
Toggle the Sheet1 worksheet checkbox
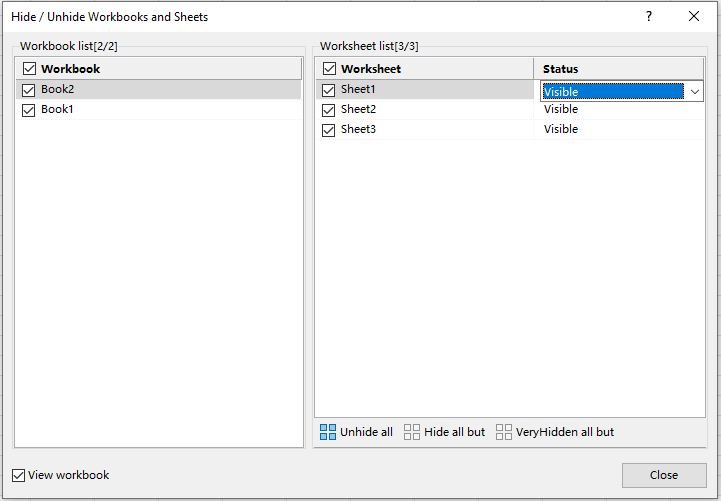pos(329,90)
